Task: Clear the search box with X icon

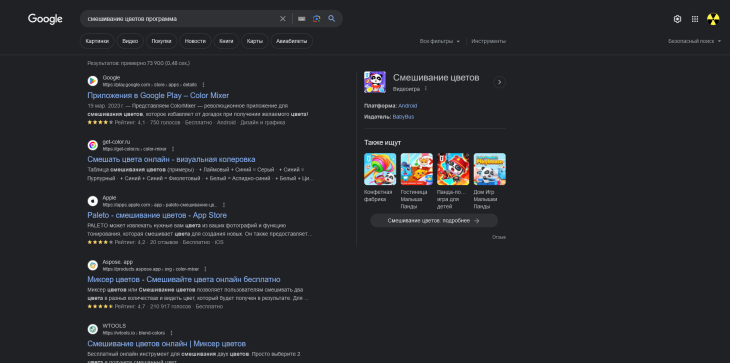Action: click(283, 19)
